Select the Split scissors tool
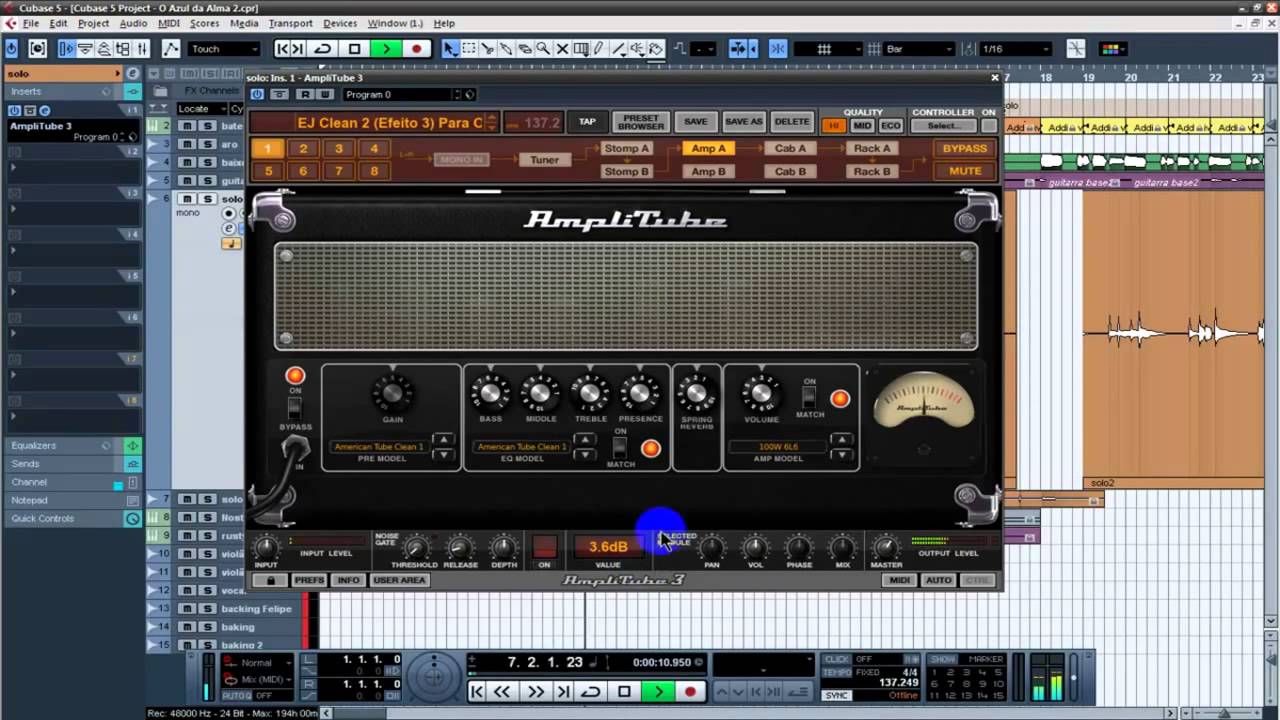This screenshot has width=1280, height=720. pos(487,48)
